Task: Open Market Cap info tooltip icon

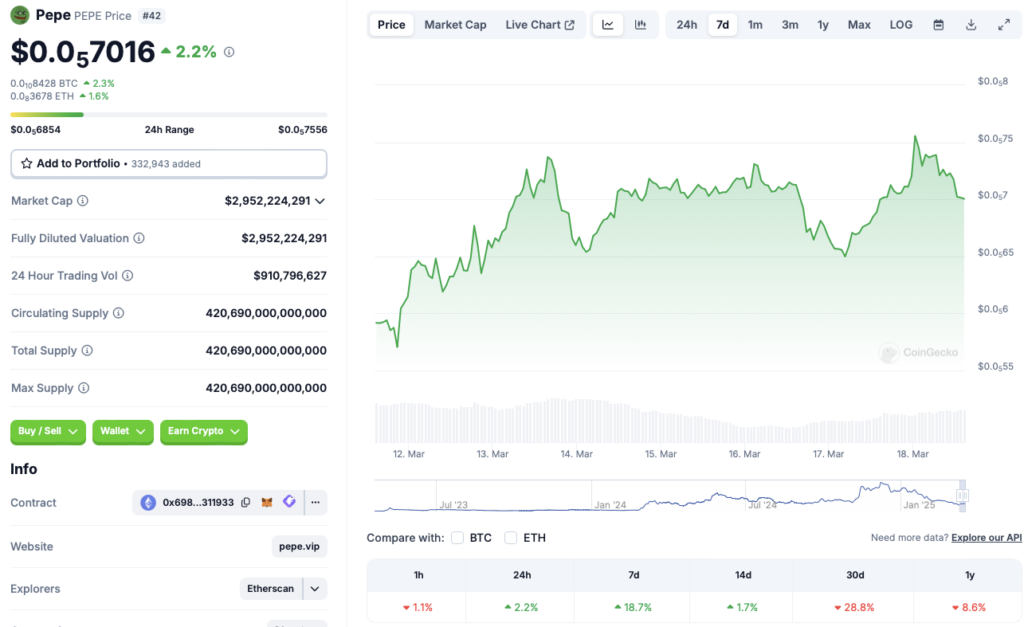Action: click(x=83, y=201)
